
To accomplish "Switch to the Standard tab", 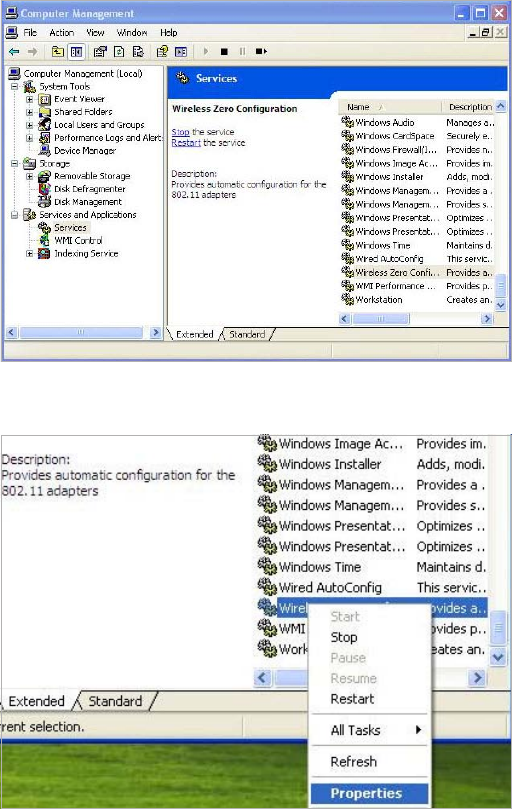I will [x=247, y=334].
